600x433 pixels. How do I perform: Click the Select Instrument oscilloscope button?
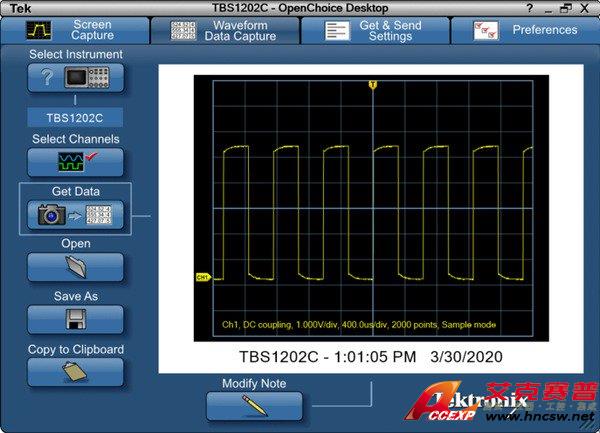pos(76,77)
